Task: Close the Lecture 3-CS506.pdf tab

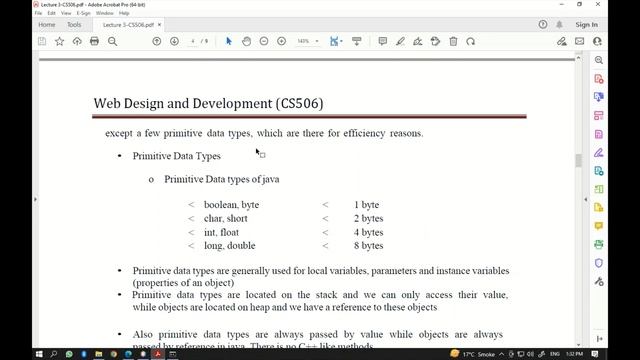Action: point(160,25)
